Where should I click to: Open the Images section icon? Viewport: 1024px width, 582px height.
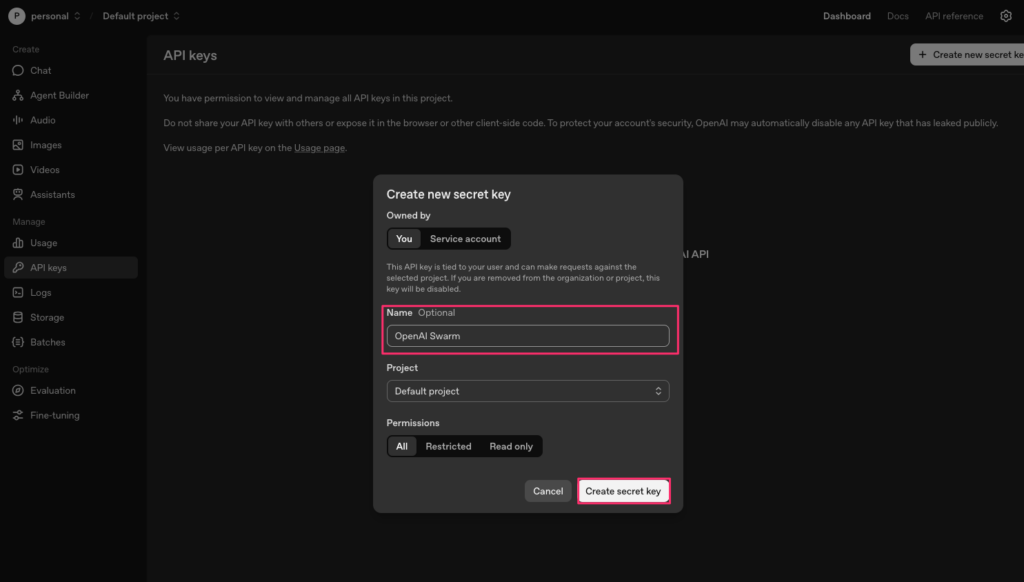(x=17, y=145)
